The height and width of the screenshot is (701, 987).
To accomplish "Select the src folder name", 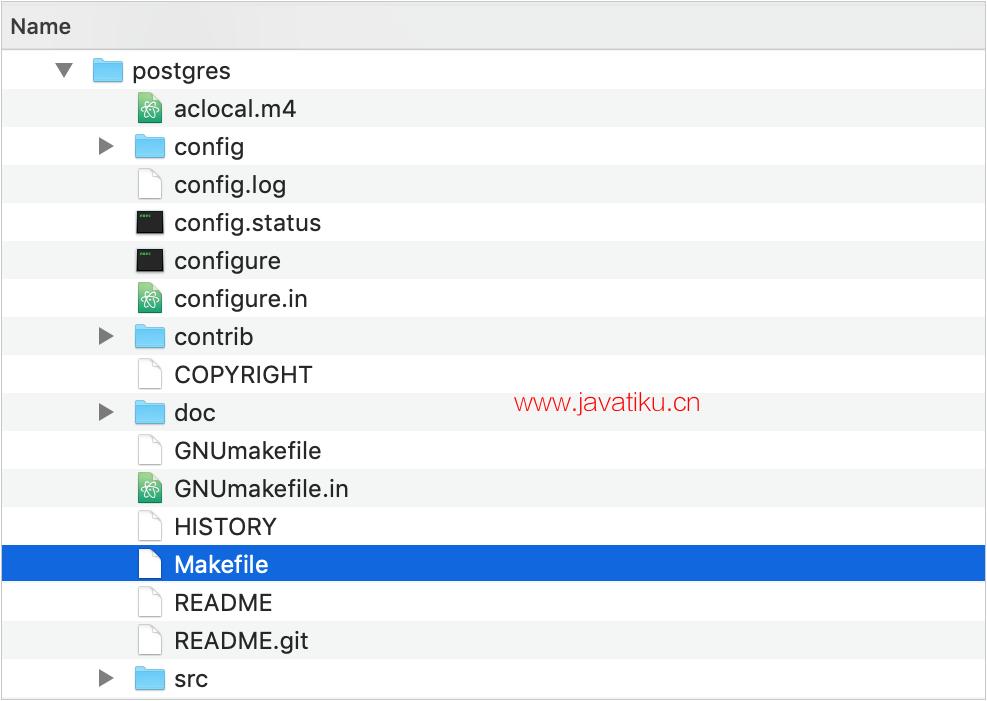I will [191, 680].
